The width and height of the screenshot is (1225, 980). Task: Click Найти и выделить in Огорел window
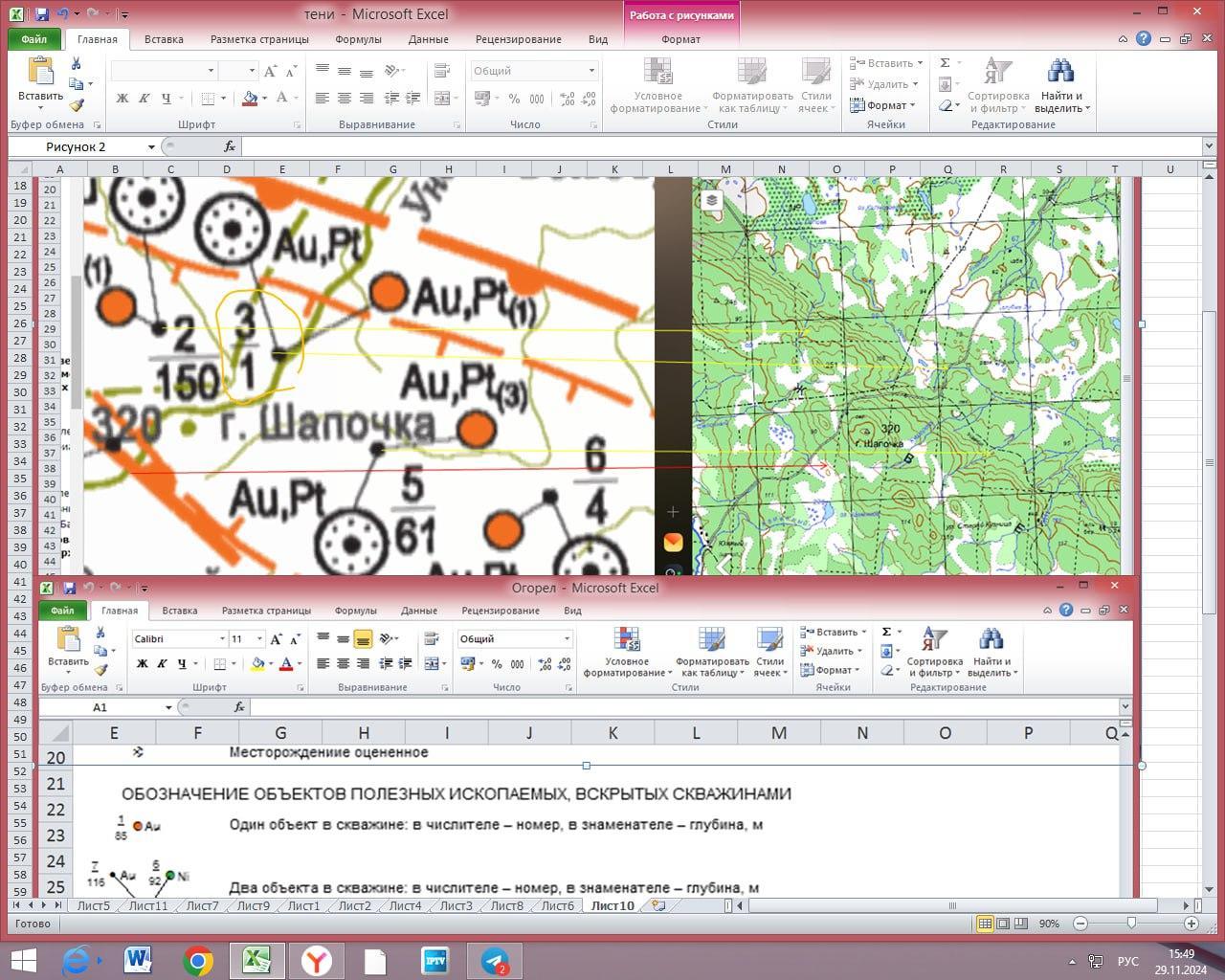click(991, 651)
